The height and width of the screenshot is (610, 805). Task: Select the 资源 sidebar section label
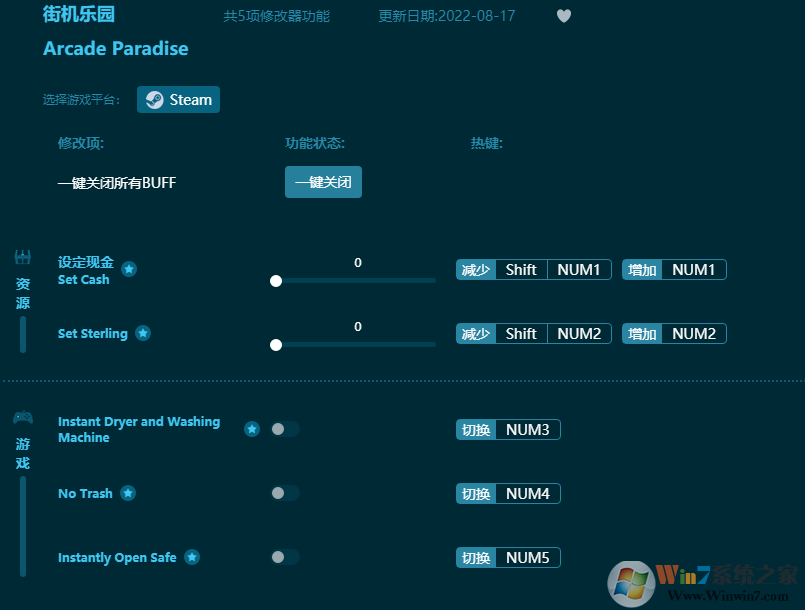pos(23,293)
